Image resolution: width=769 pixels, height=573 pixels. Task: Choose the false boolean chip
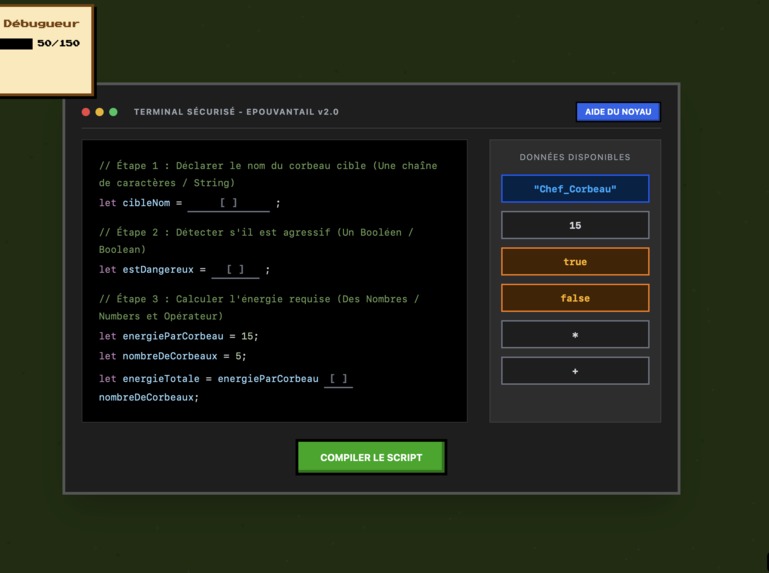(x=575, y=298)
